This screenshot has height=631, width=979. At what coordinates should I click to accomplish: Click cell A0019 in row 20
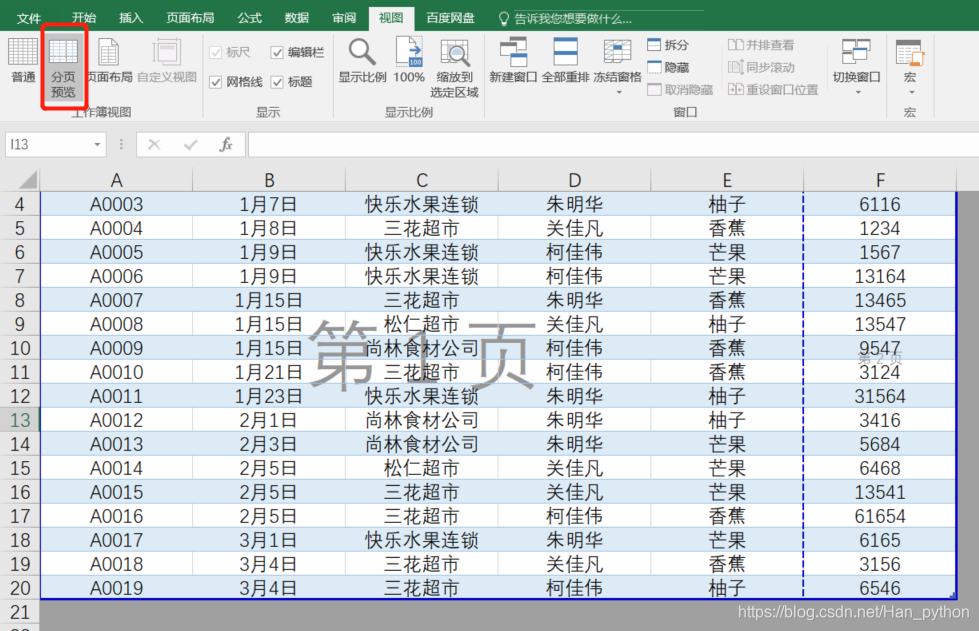(117, 588)
